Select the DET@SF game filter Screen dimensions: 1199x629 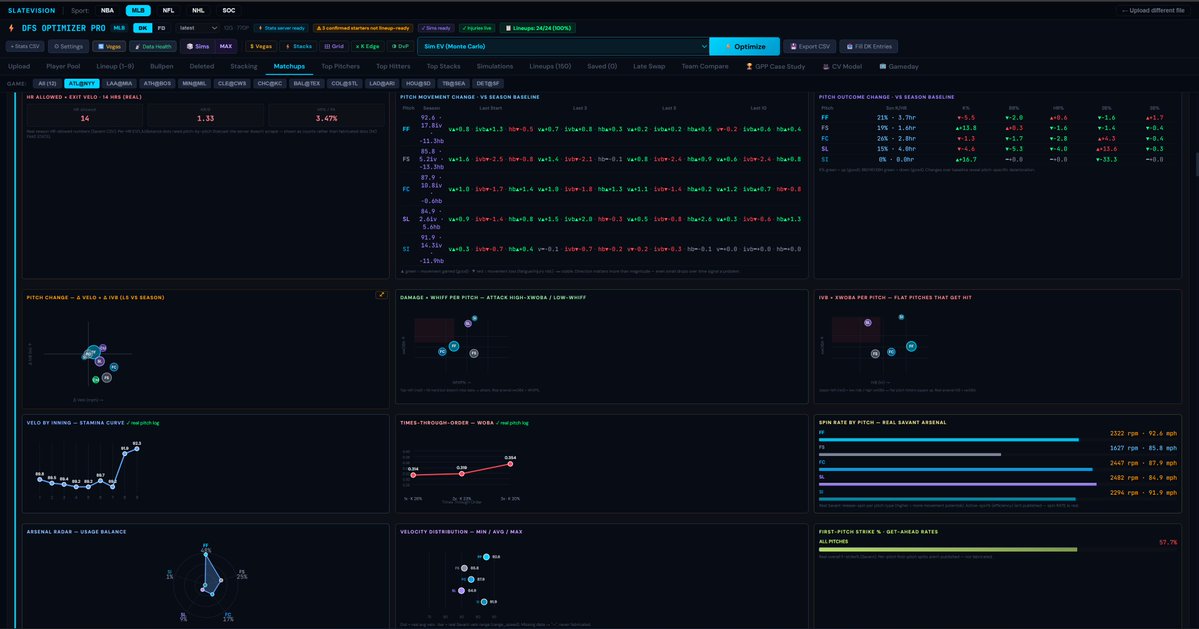(x=488, y=83)
